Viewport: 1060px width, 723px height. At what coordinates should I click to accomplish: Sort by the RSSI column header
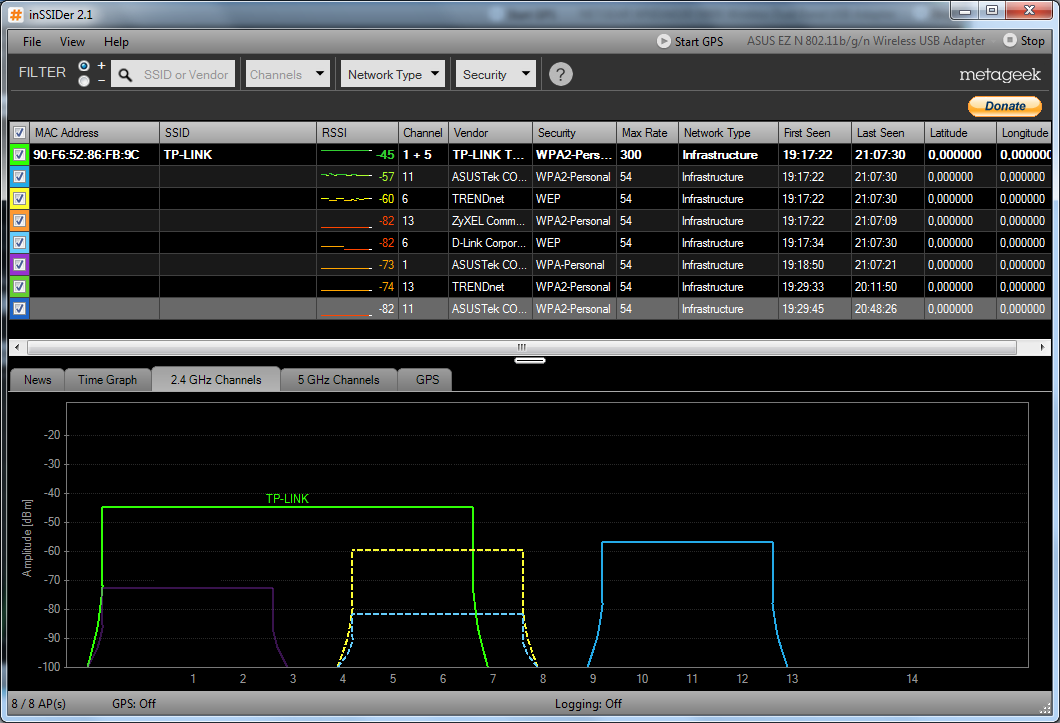coord(357,133)
